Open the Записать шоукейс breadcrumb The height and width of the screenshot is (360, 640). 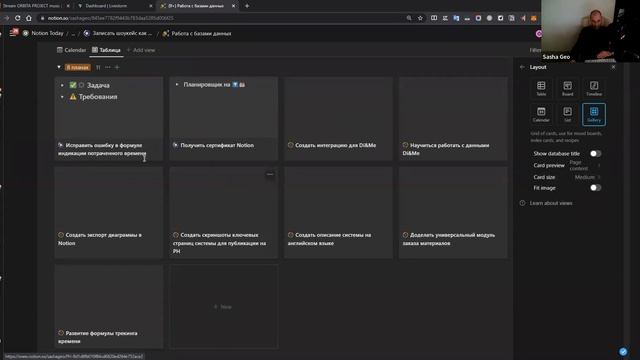pos(118,33)
